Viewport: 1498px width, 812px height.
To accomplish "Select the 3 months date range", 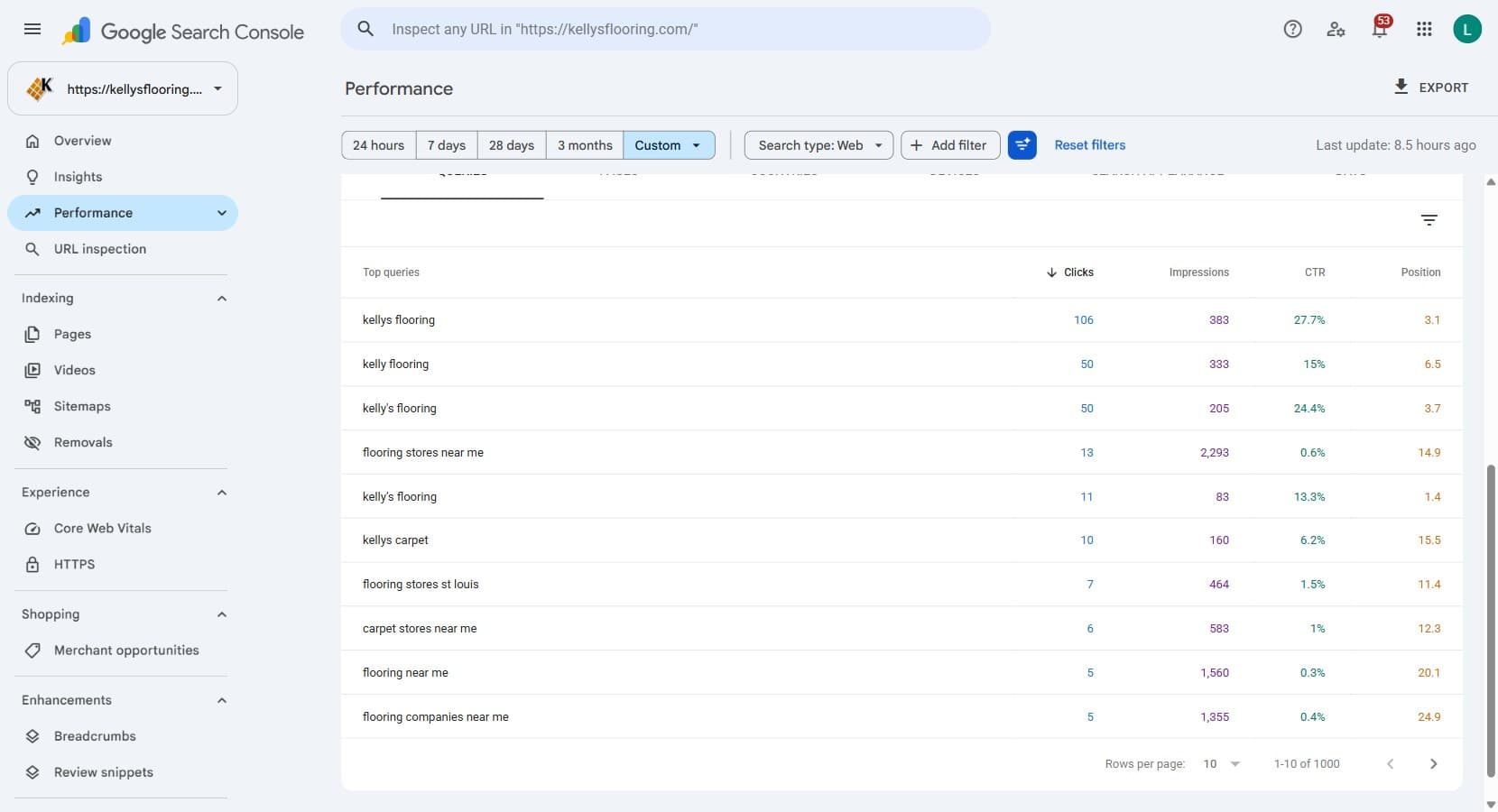I will (x=585, y=145).
